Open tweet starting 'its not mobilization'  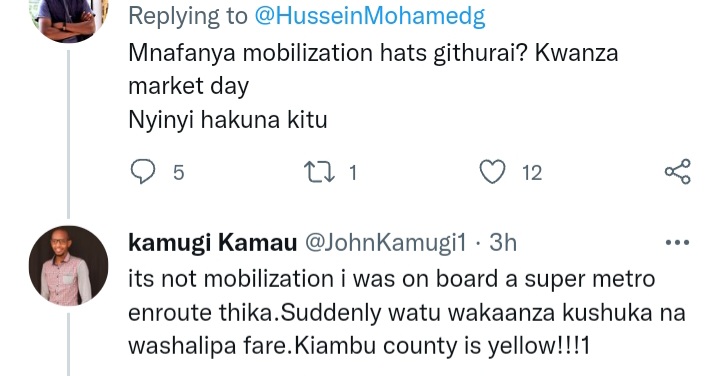point(407,312)
